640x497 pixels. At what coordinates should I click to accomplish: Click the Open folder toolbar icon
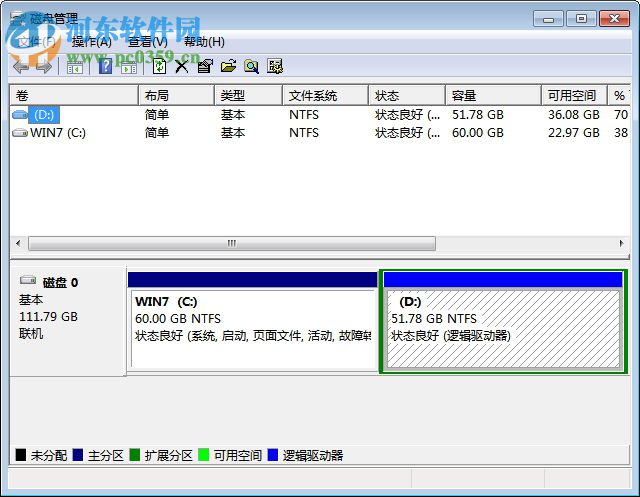coord(229,66)
